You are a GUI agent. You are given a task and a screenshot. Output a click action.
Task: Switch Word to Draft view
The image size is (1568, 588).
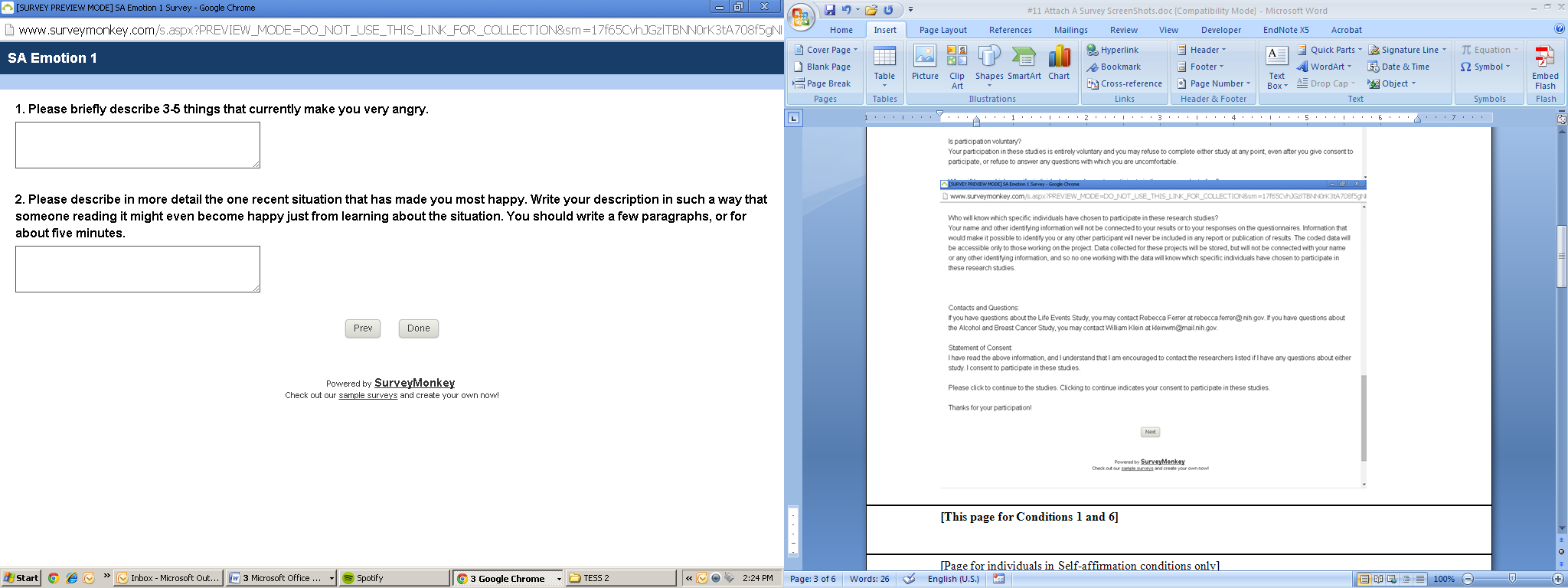1420,579
